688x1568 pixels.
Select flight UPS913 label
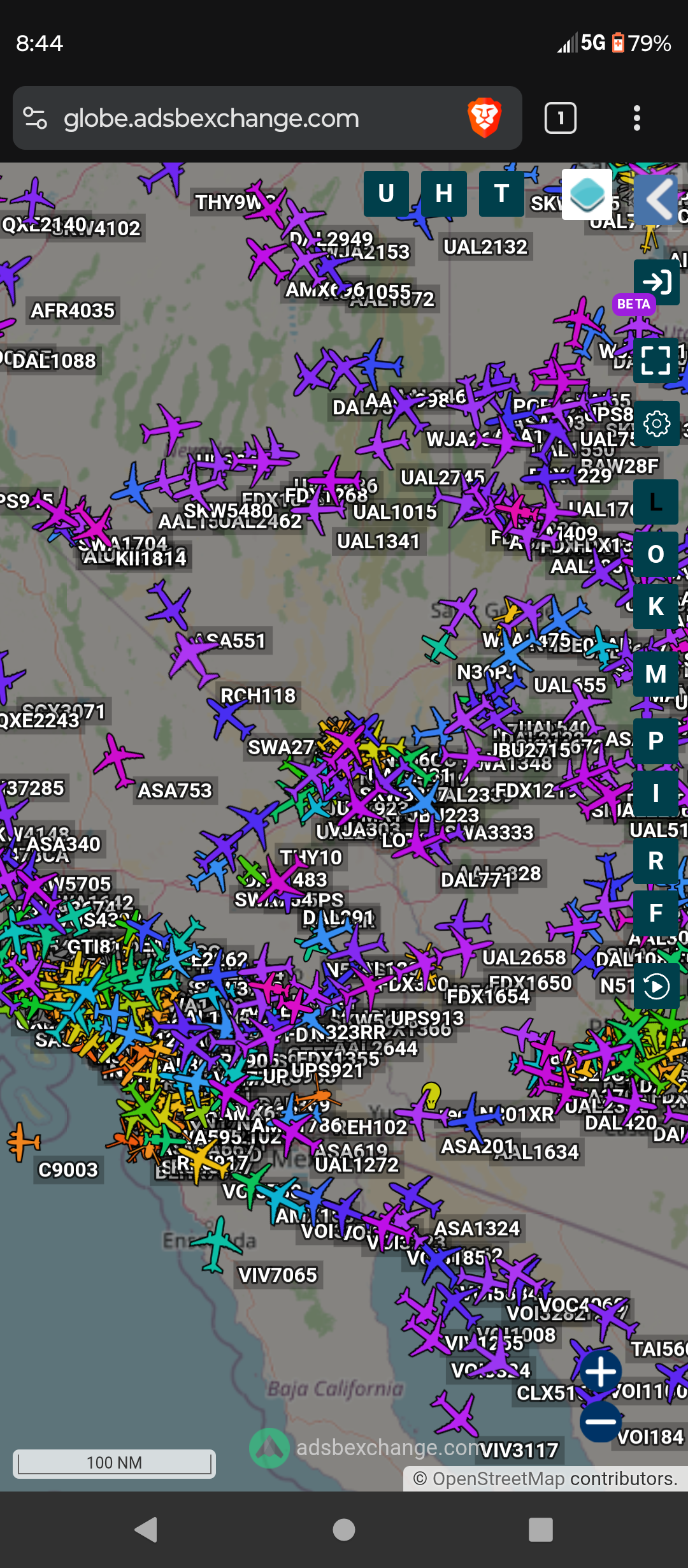pos(427,1019)
